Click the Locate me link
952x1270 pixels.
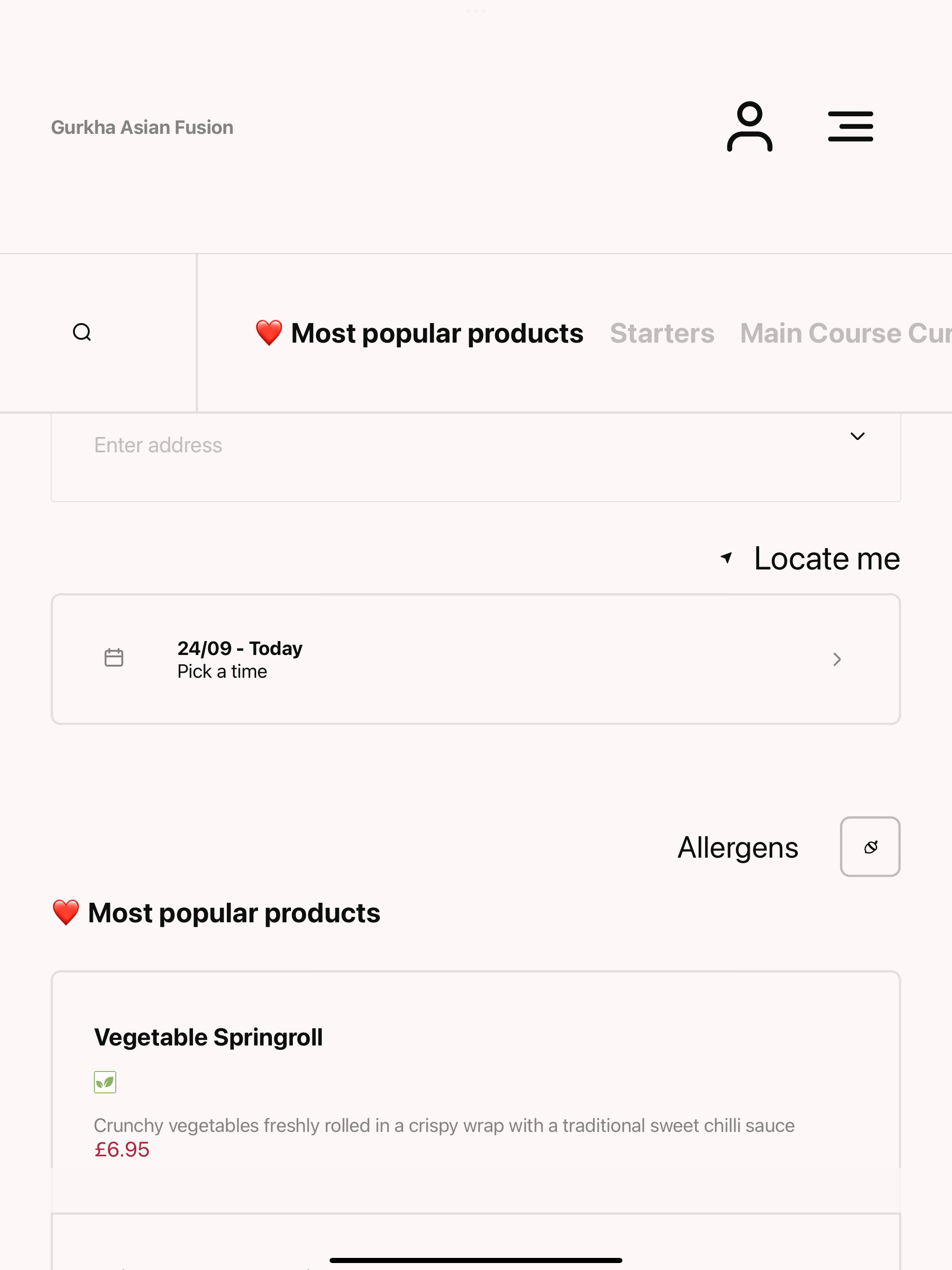[x=827, y=558]
